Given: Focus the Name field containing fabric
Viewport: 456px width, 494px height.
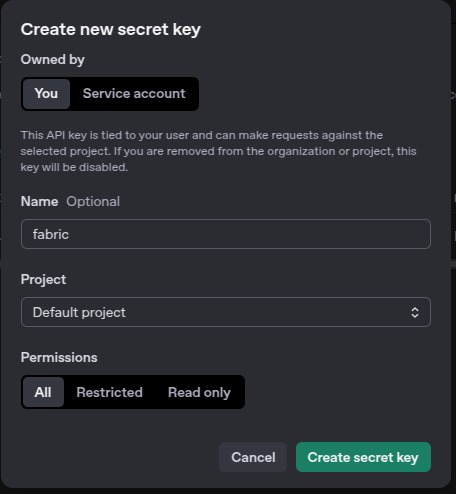Looking at the screenshot, I should pos(226,234).
